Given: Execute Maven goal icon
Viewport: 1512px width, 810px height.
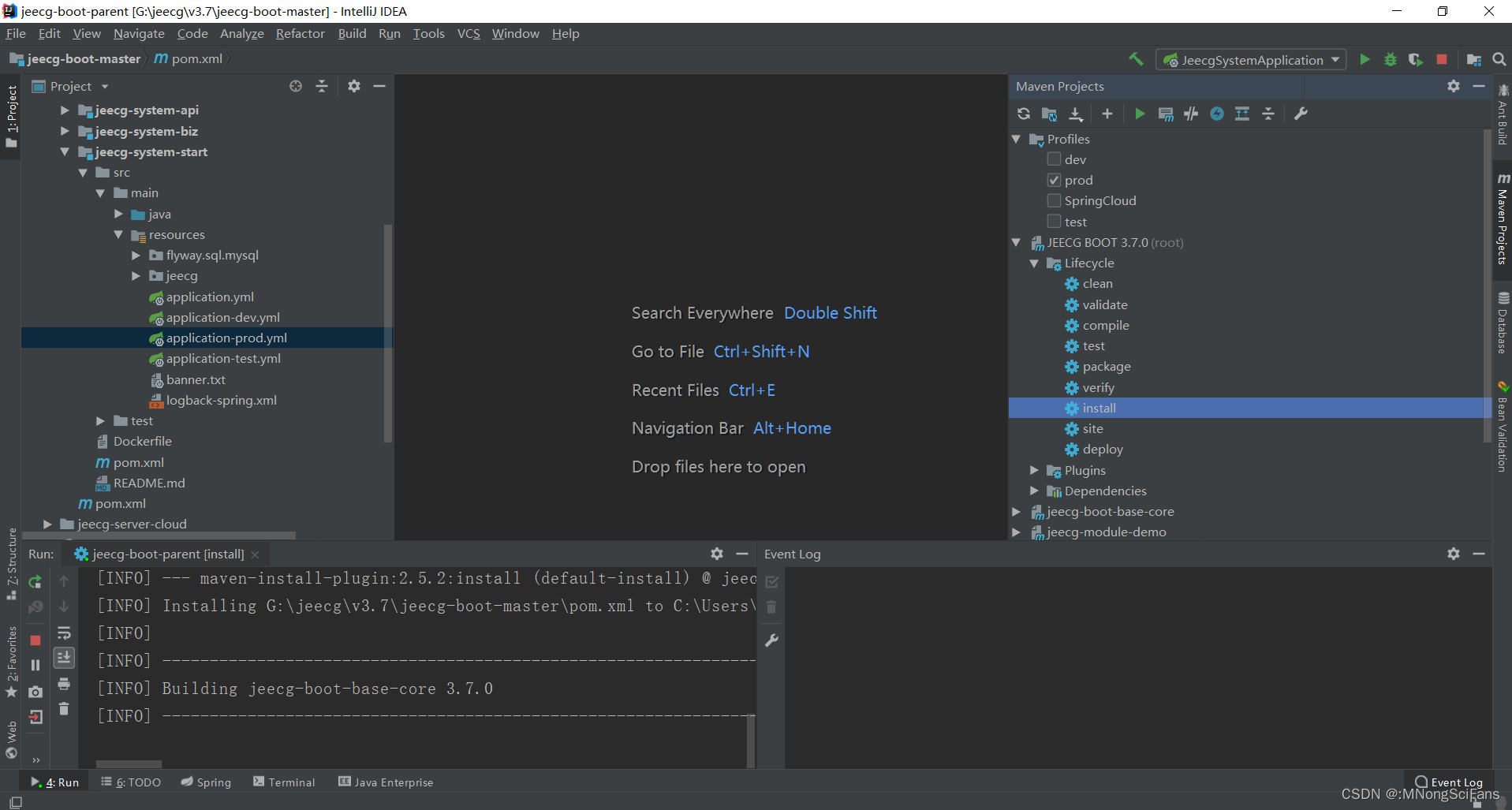Looking at the screenshot, I should (1166, 114).
